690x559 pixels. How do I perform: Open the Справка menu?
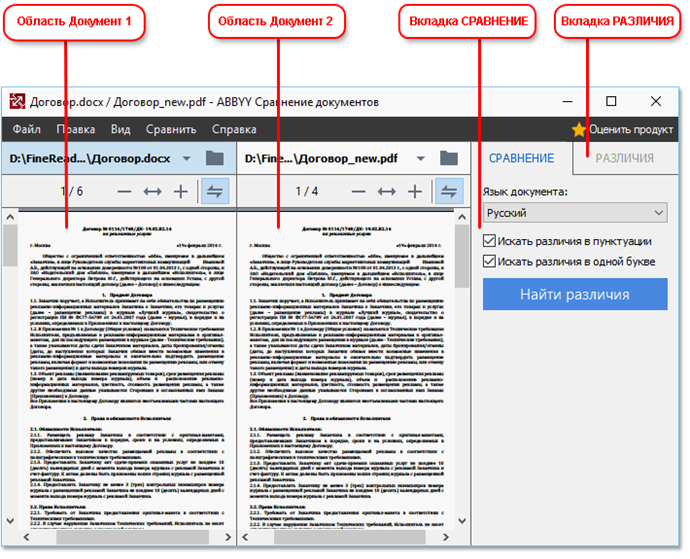coord(234,129)
